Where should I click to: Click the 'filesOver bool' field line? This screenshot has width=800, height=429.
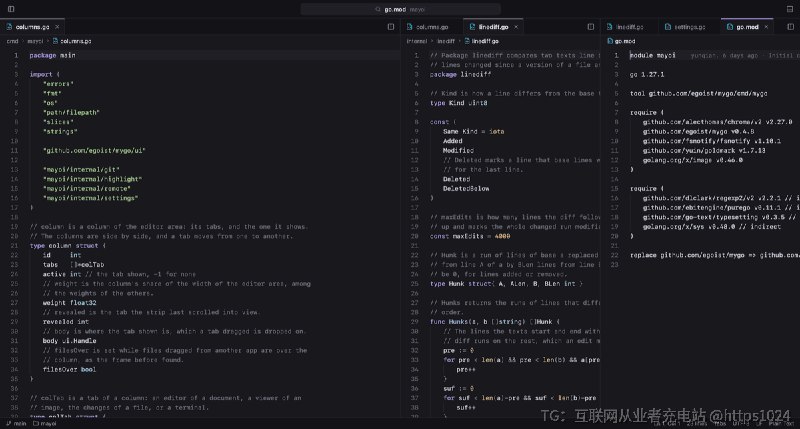69,369
